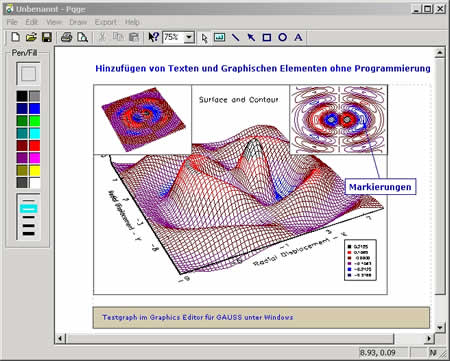The image size is (450, 361).
Task: Save using the floppy disk icon
Action: tap(47, 37)
